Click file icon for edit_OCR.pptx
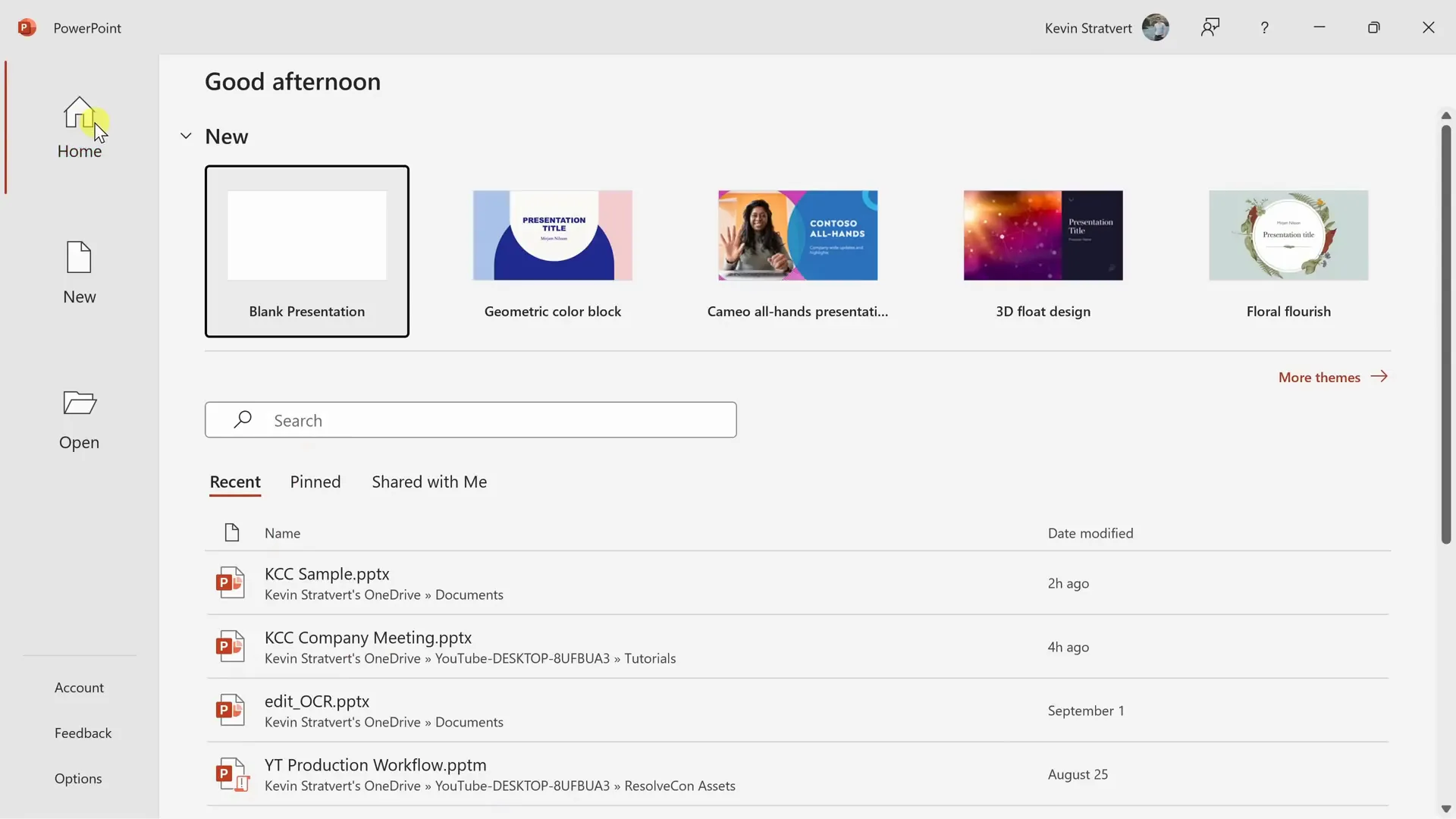1456x819 pixels. click(x=230, y=710)
